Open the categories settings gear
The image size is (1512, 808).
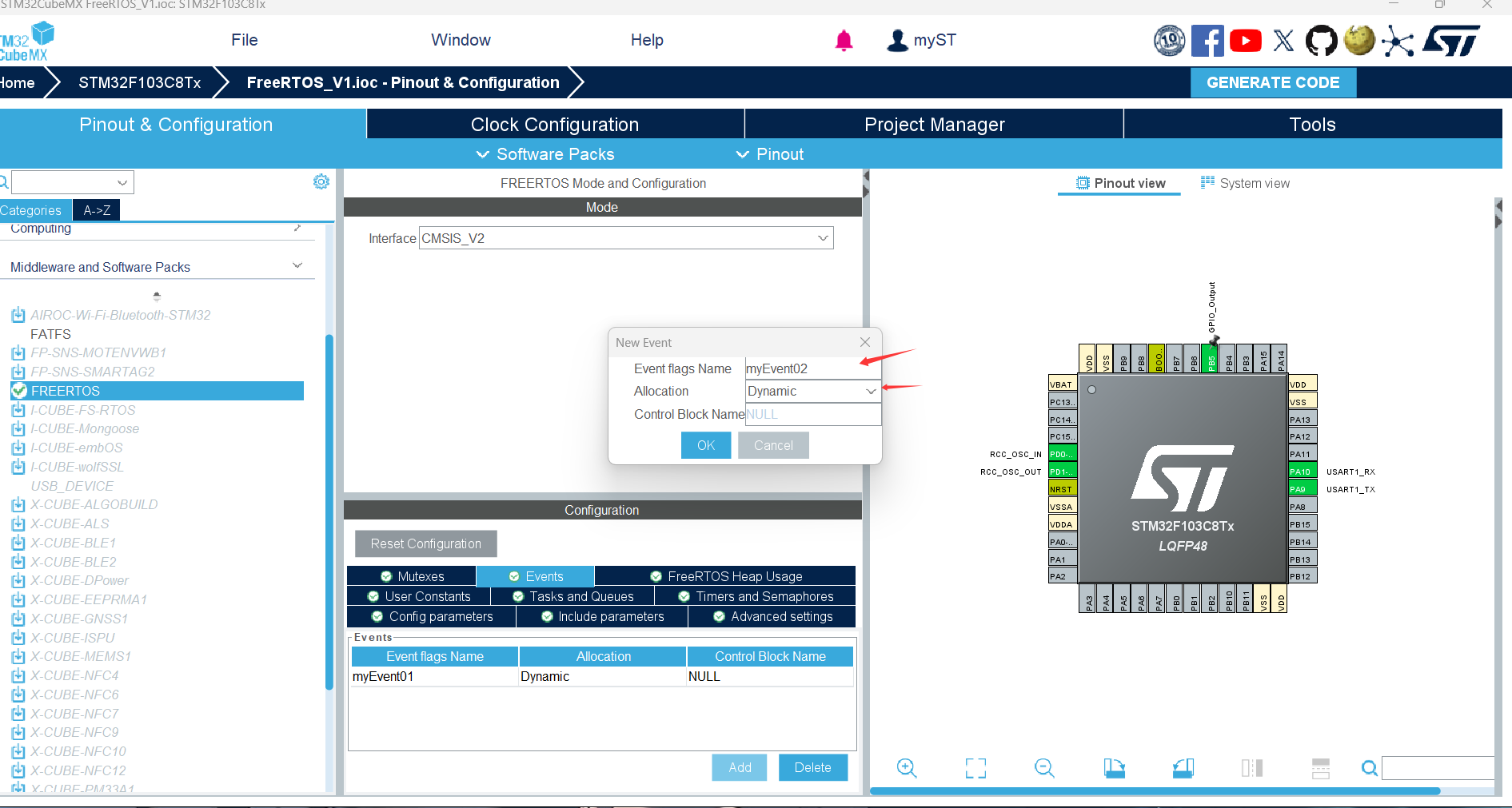(x=321, y=182)
